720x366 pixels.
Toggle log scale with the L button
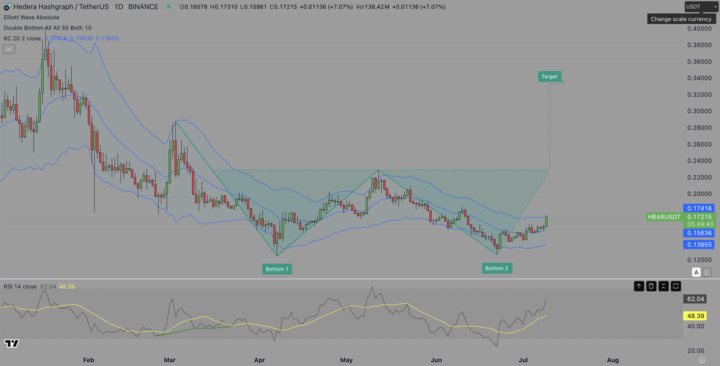pos(707,272)
